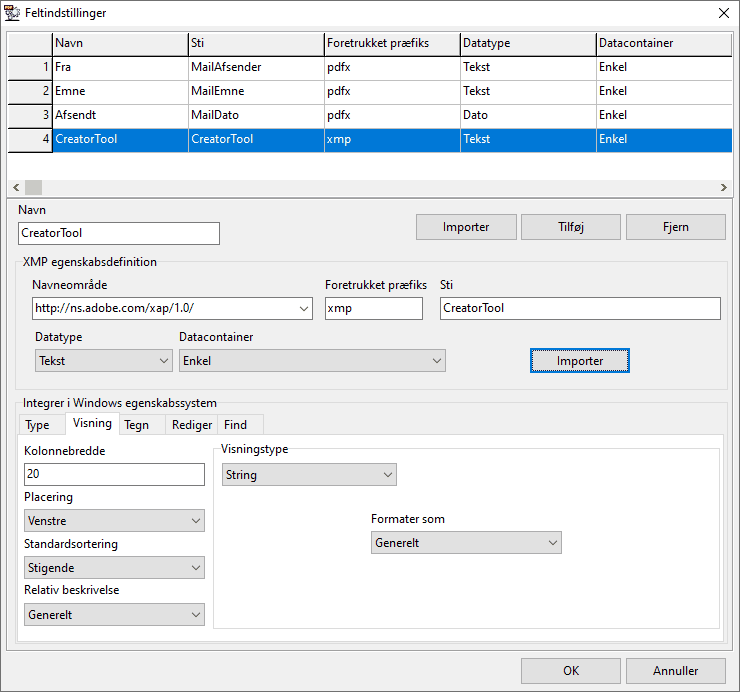
Task: Click the 'MailAfsender' cell
Action: tap(256, 68)
